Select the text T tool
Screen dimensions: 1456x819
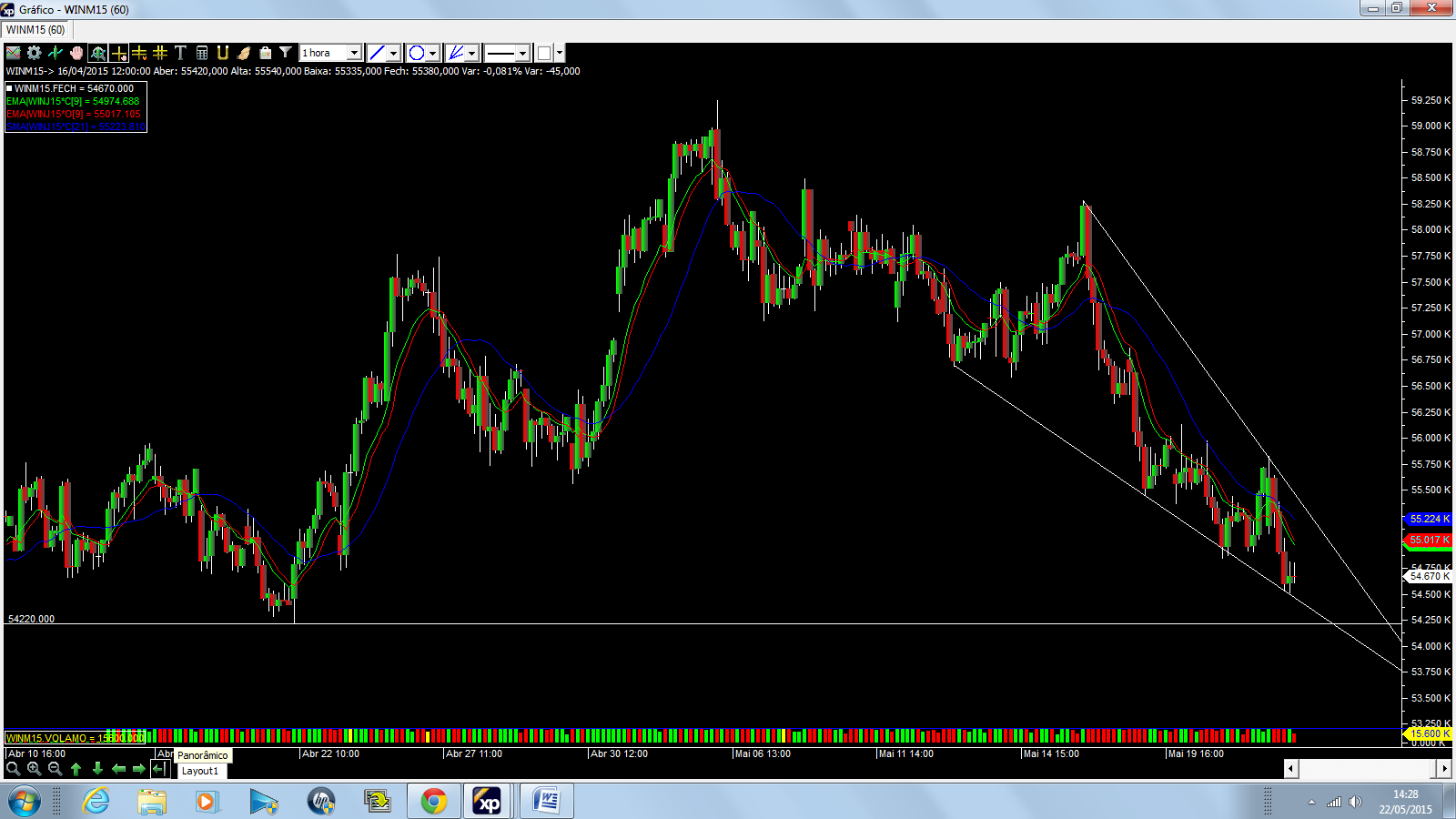pos(180,53)
